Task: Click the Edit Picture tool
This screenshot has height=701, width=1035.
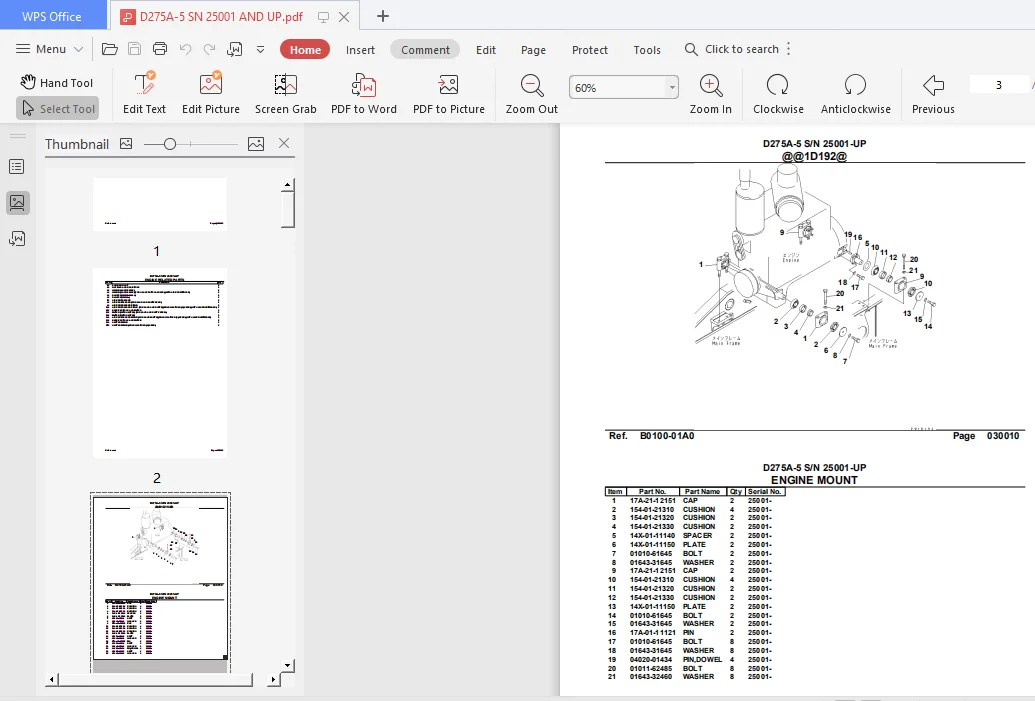Action: [x=211, y=94]
